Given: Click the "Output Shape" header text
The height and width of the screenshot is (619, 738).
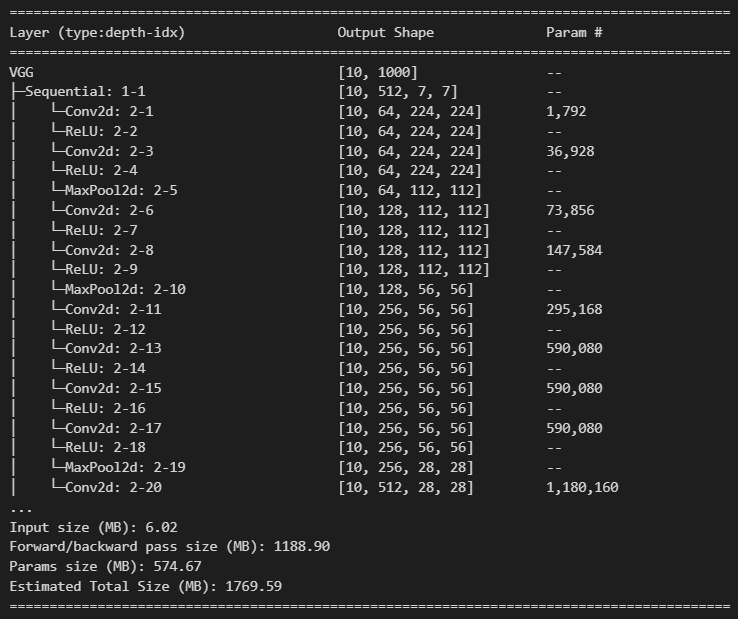Looking at the screenshot, I should [x=385, y=32].
